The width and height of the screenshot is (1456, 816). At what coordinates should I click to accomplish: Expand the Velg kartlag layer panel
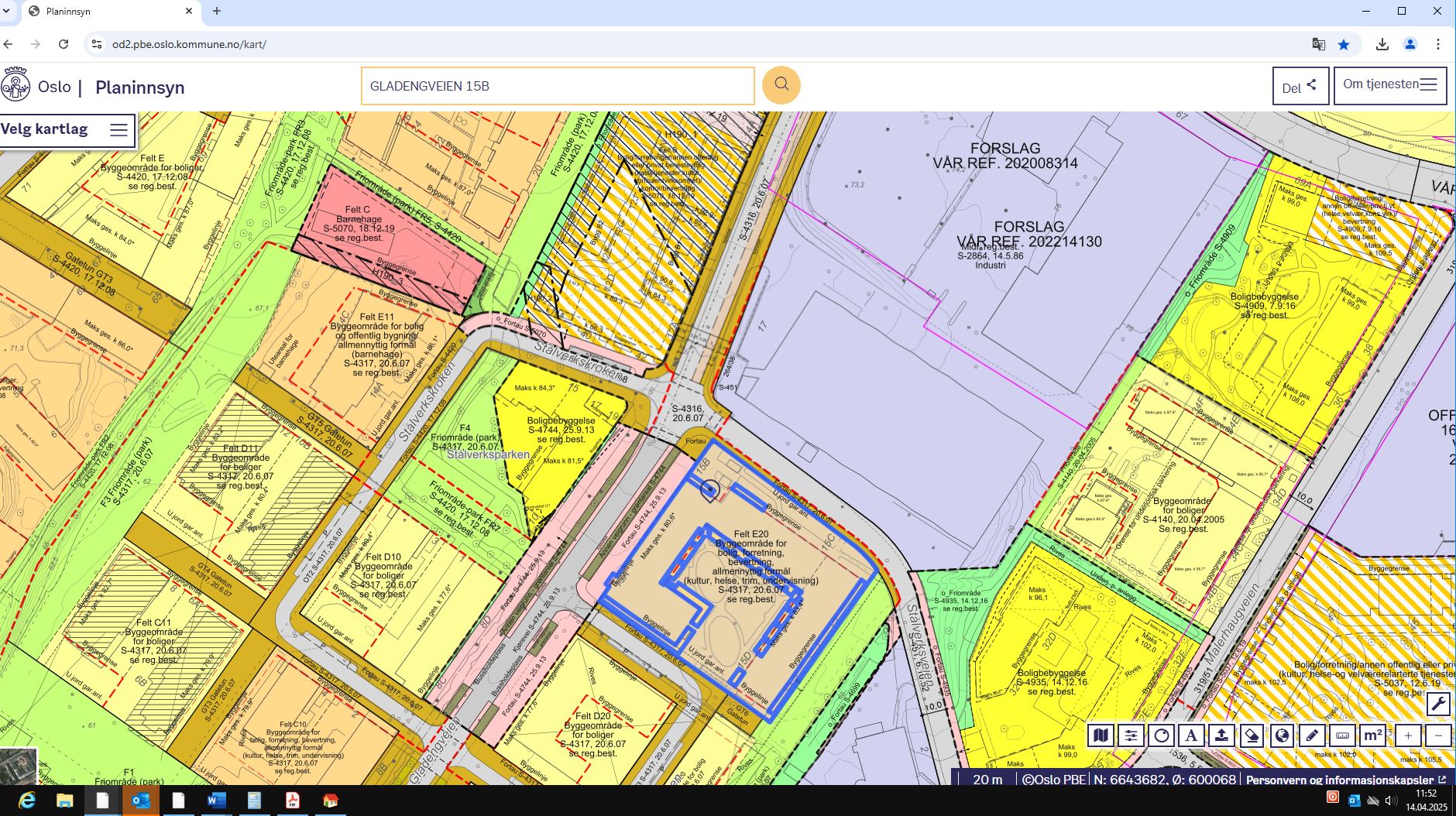[x=66, y=130]
